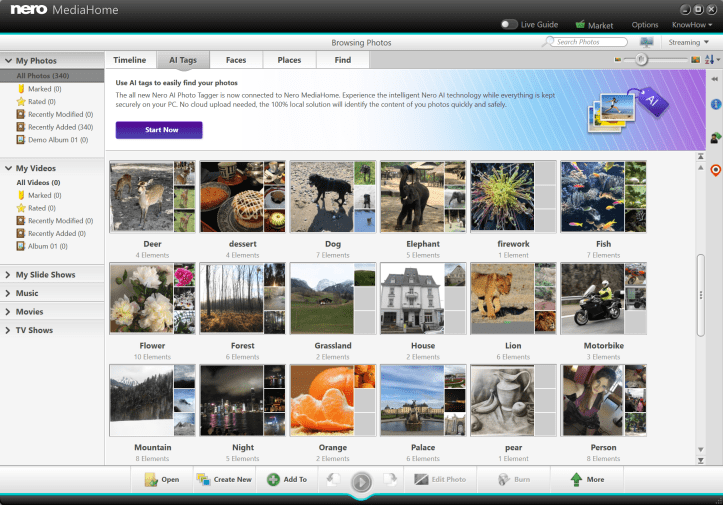
Task: Collapse right panel with double-arrow icon
Action: point(715,78)
